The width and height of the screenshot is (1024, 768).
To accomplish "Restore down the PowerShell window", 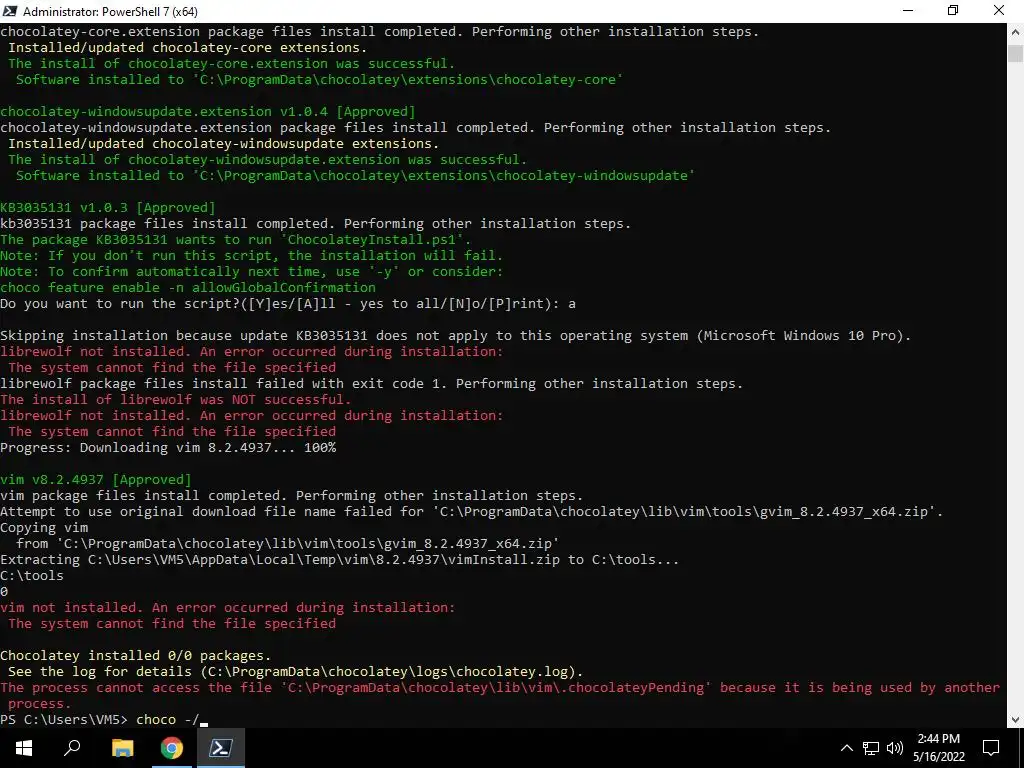I will pyautogui.click(x=953, y=11).
